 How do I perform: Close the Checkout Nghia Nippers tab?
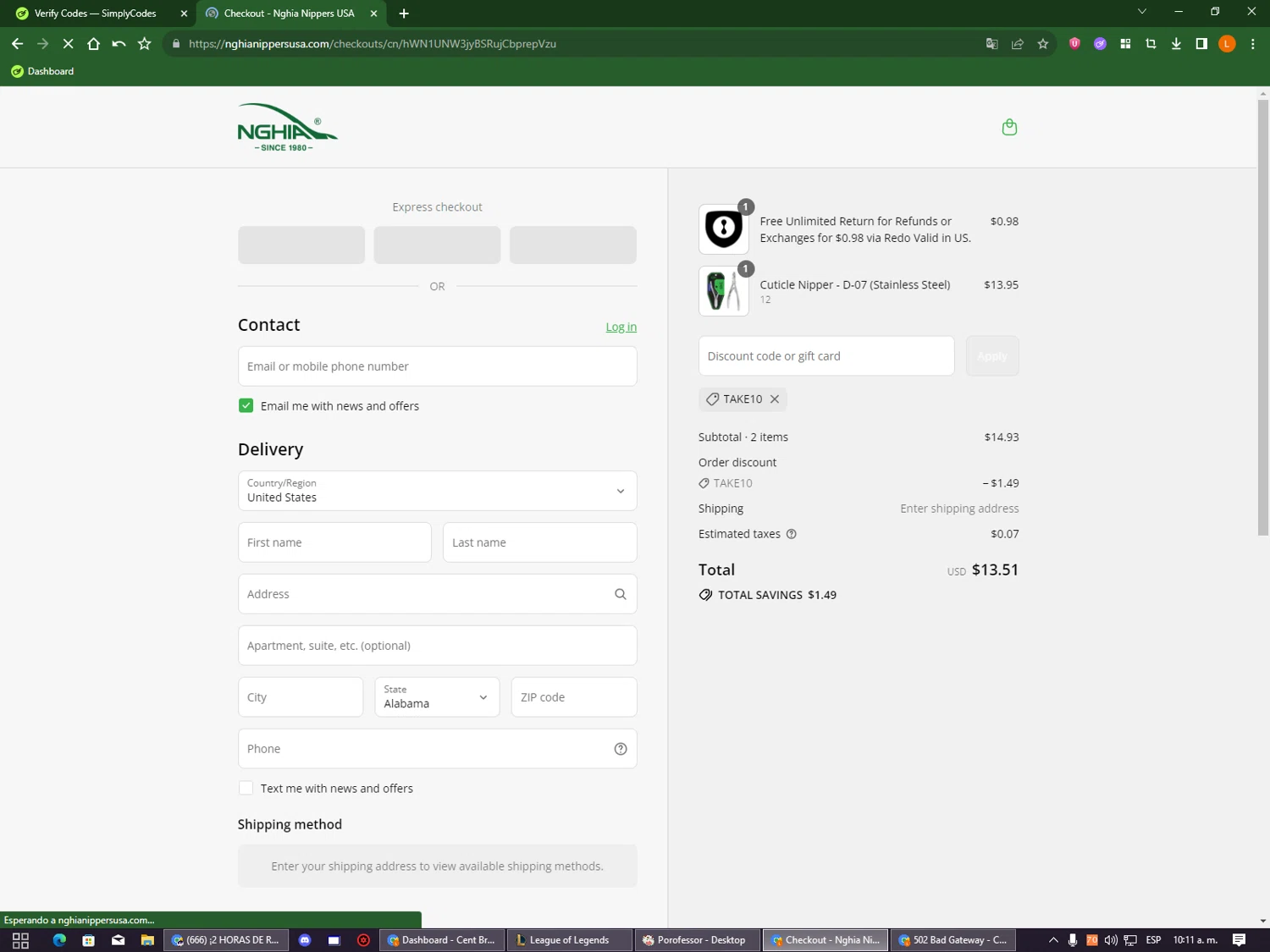tap(373, 14)
